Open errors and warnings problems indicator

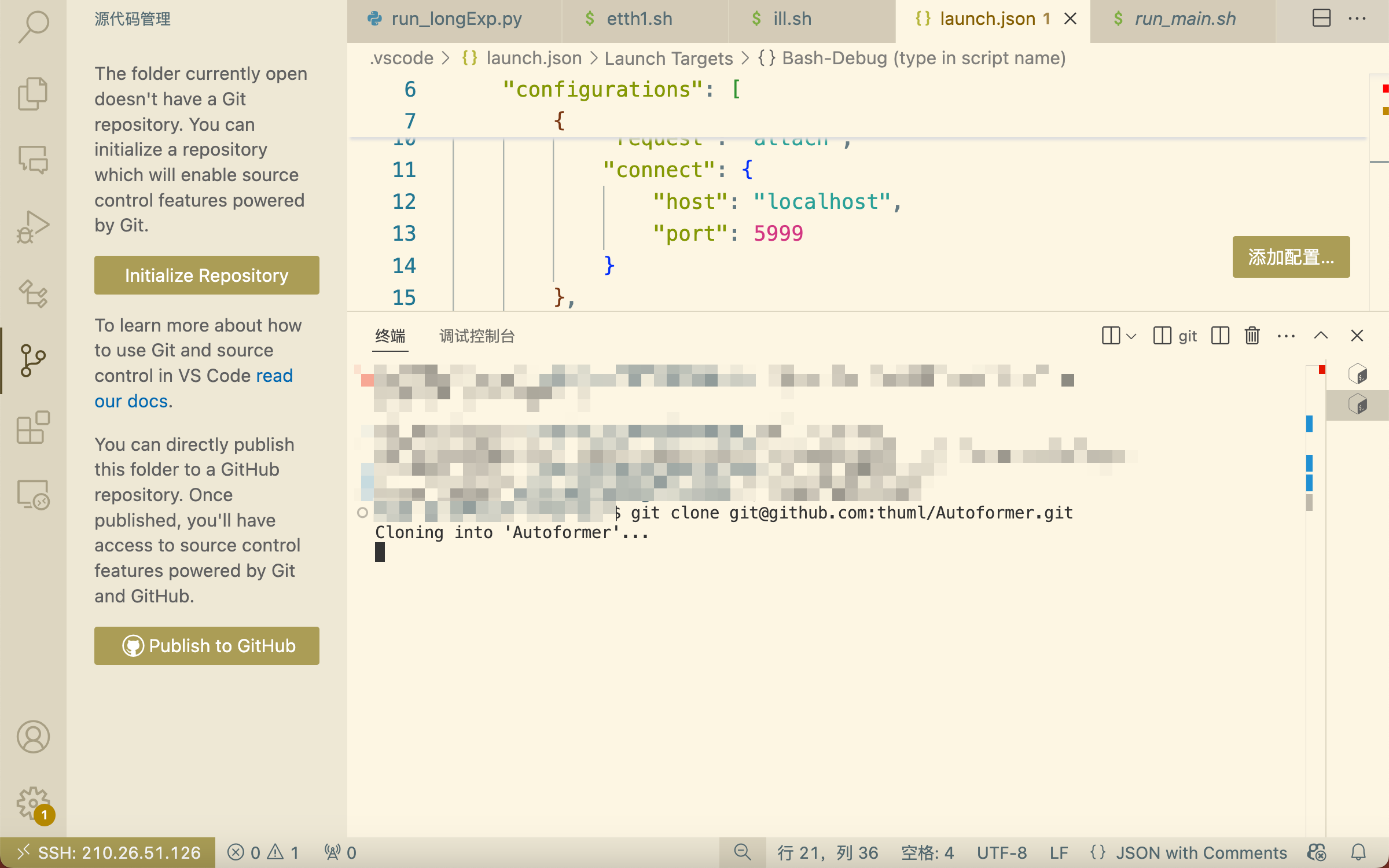coord(263,852)
